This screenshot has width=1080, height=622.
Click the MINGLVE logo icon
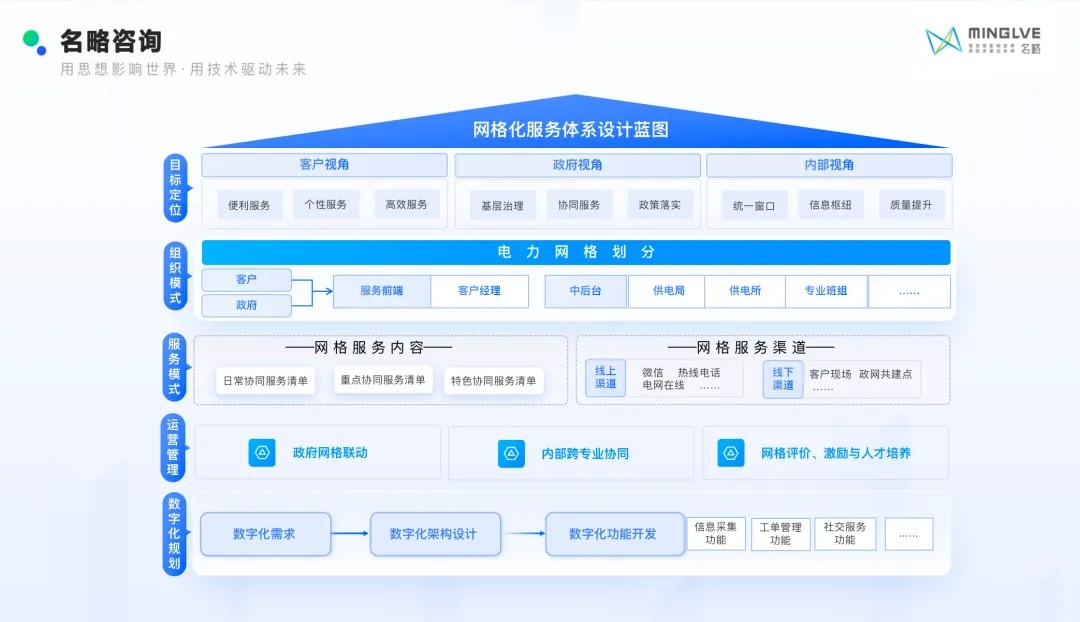pyautogui.click(x=943, y=41)
